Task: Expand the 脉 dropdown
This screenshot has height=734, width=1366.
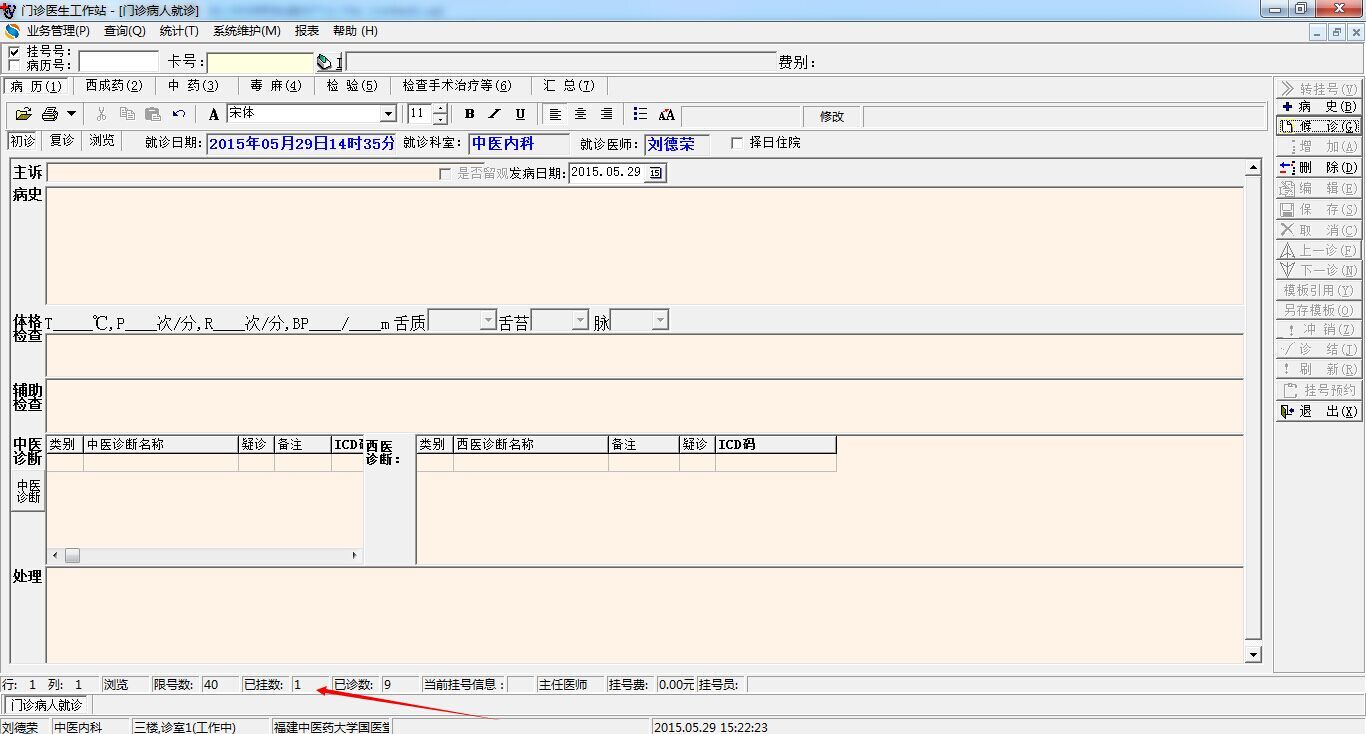Action: pyautogui.click(x=659, y=321)
